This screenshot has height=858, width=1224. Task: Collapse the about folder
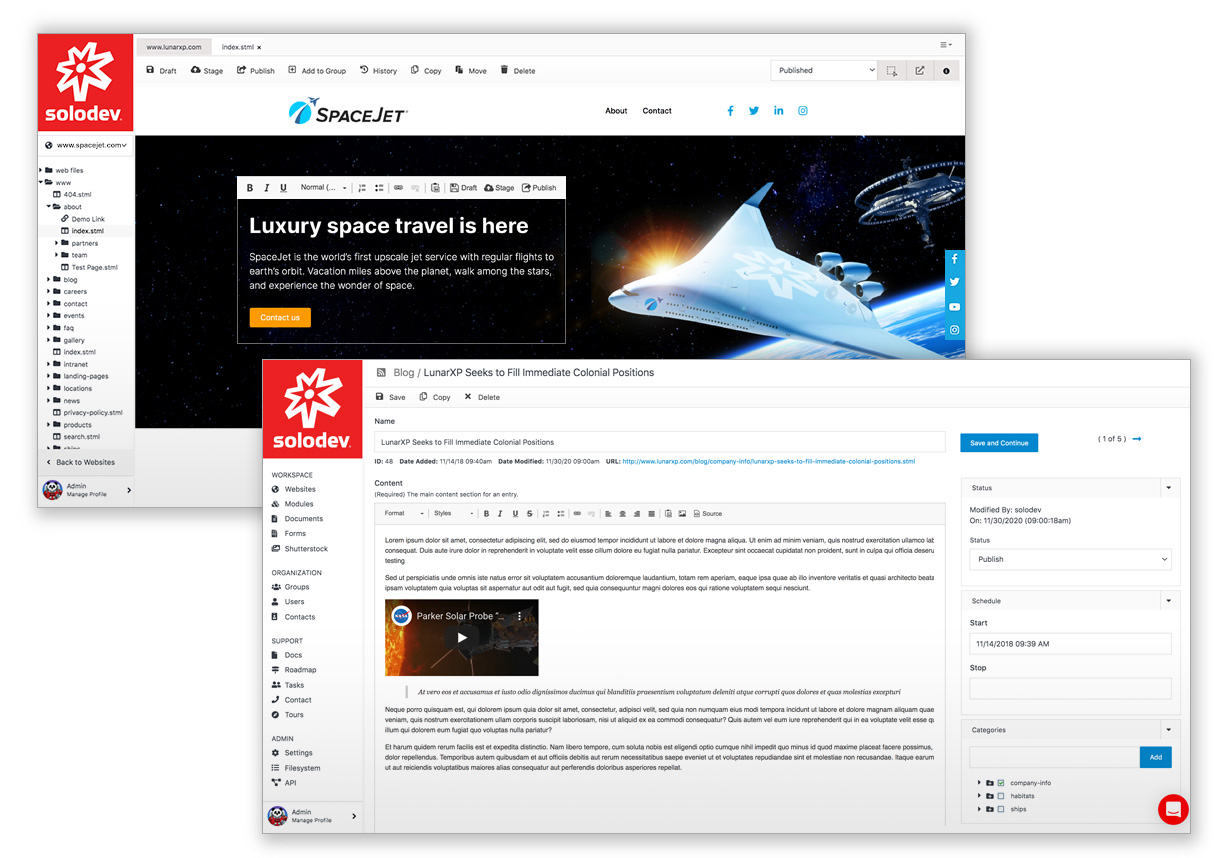(x=49, y=207)
